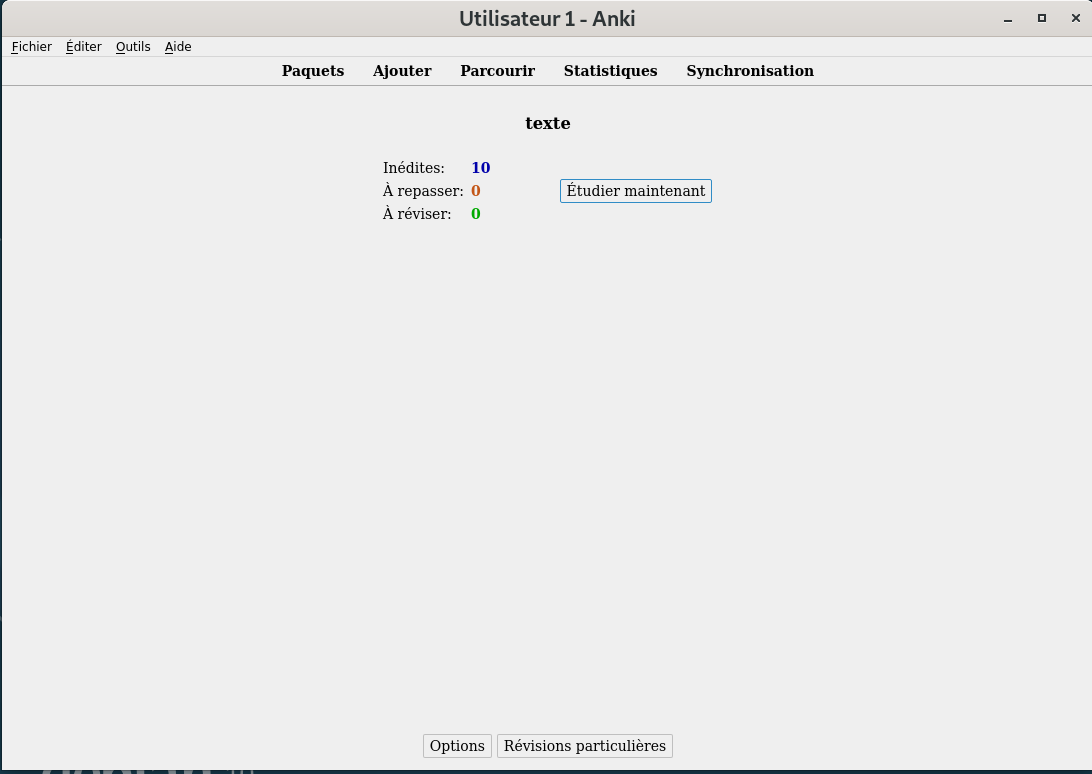Open the Outils menu

[133, 47]
